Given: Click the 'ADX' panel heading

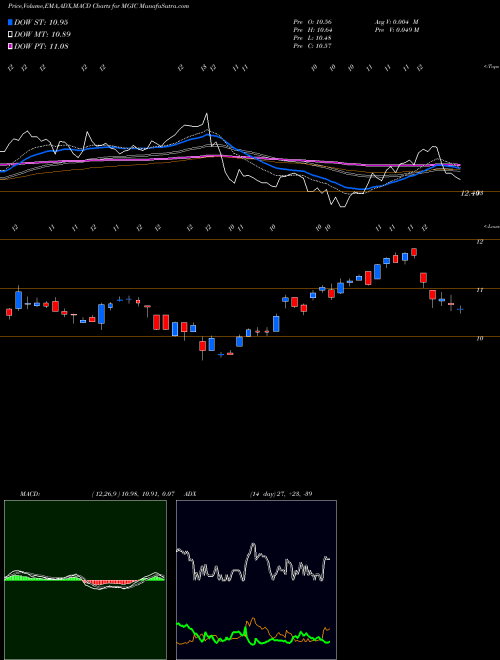Looking at the screenshot, I should pos(191,494).
